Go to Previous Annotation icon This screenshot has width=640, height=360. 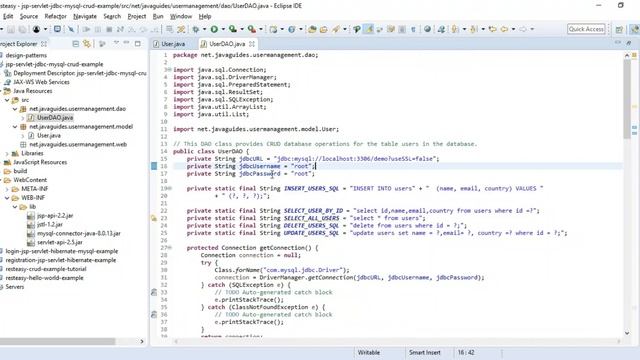[x=474, y=29]
